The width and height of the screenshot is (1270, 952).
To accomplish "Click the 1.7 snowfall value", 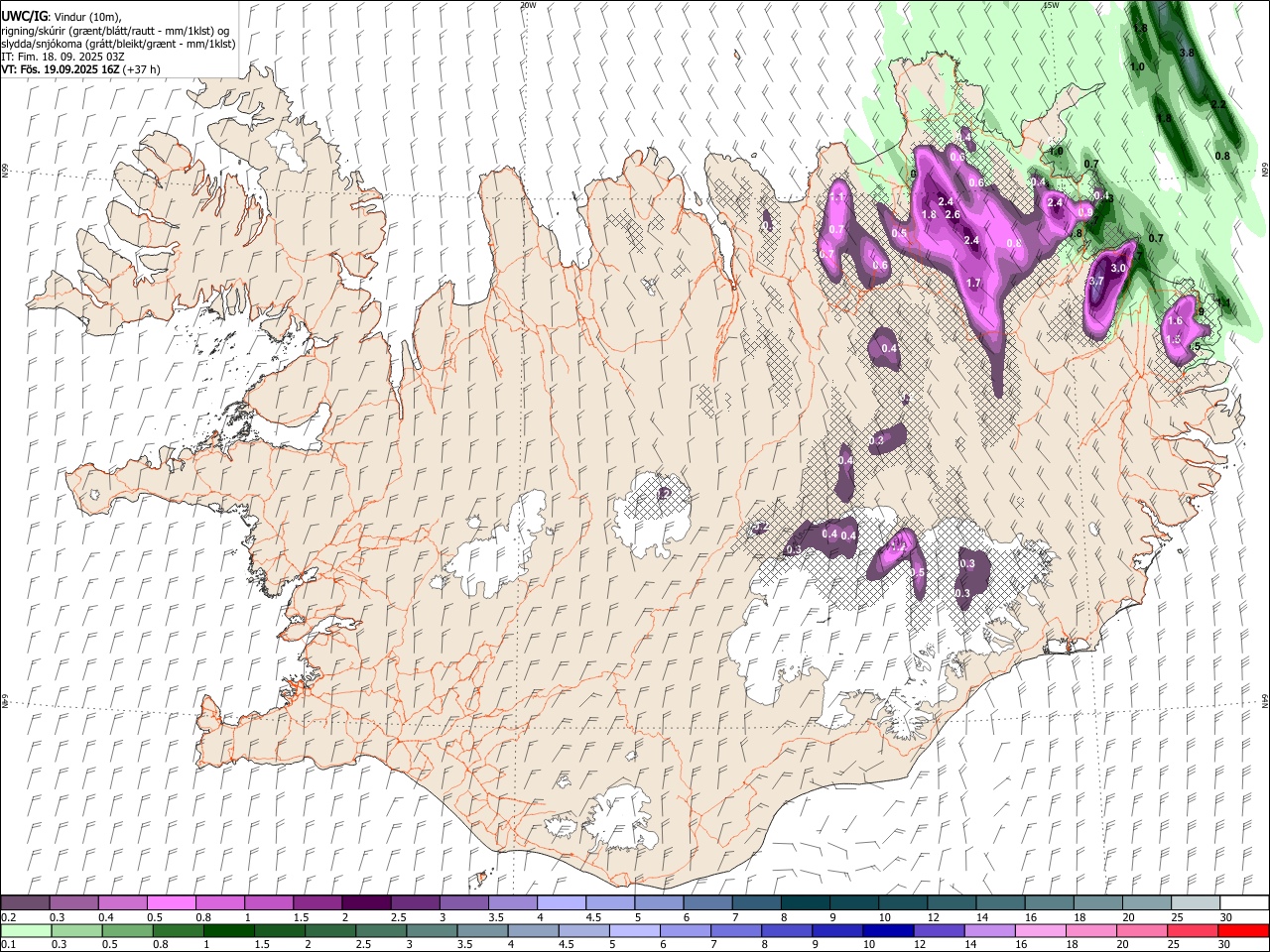I will (x=973, y=284).
